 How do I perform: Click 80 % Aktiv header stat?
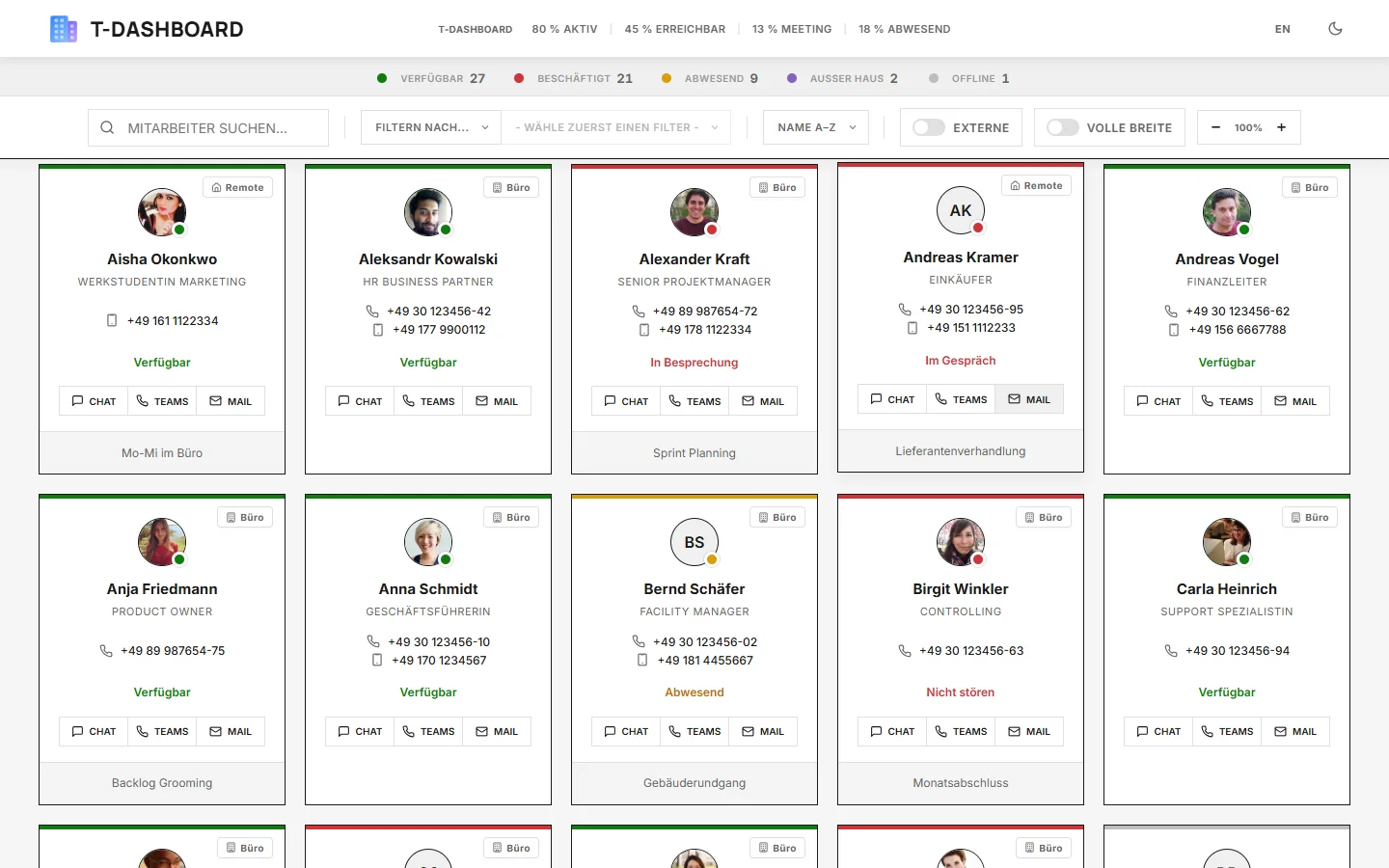564,29
